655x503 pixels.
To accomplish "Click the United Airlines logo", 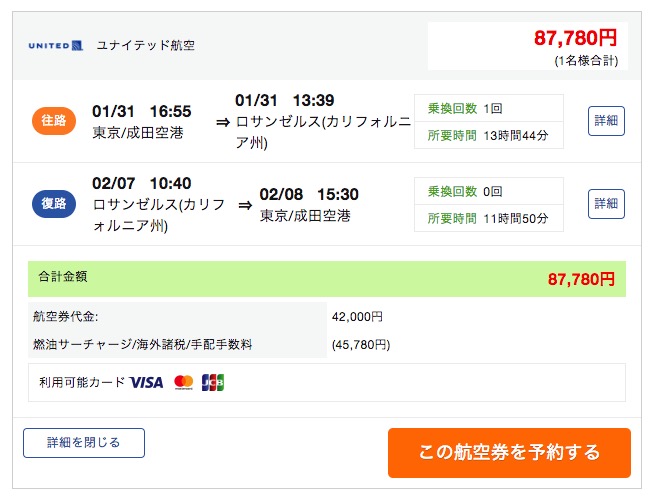I will tap(55, 46).
